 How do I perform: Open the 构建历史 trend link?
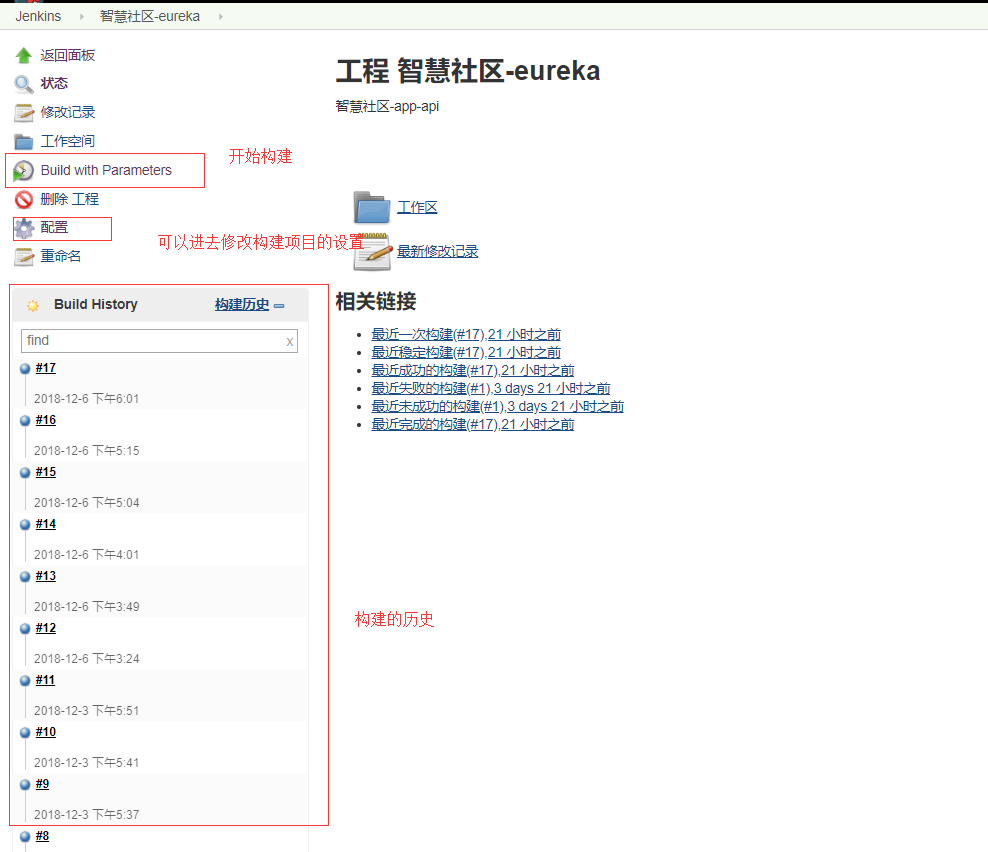click(x=242, y=304)
